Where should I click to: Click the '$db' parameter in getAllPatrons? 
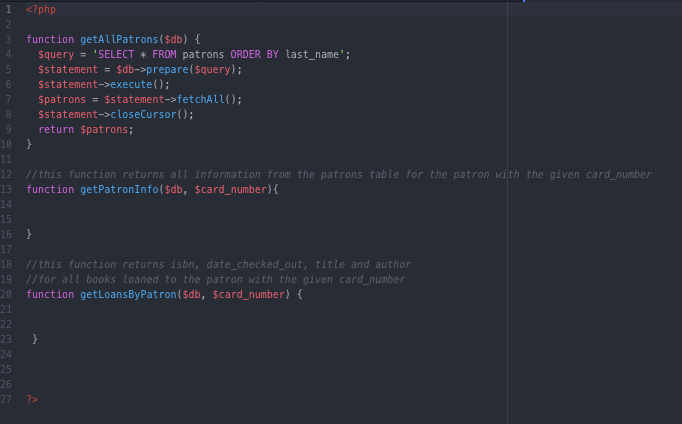pyautogui.click(x=174, y=40)
